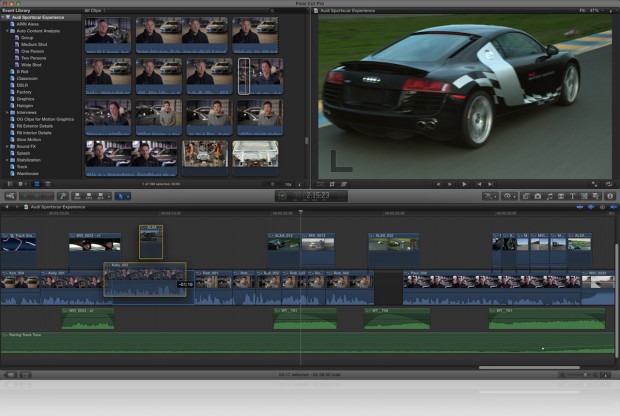This screenshot has height=416, width=620.
Task: Open the tool selection dropdown arrow
Action: pyautogui.click(x=128, y=197)
